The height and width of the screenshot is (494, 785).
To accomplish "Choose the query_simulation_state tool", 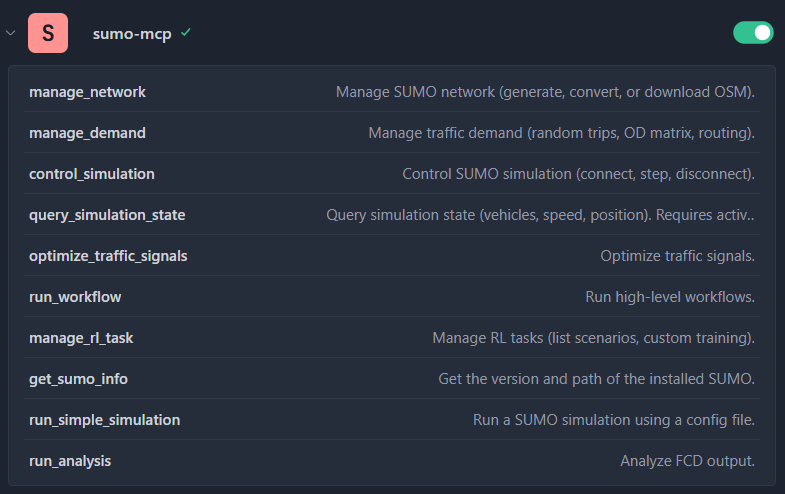I will (107, 215).
